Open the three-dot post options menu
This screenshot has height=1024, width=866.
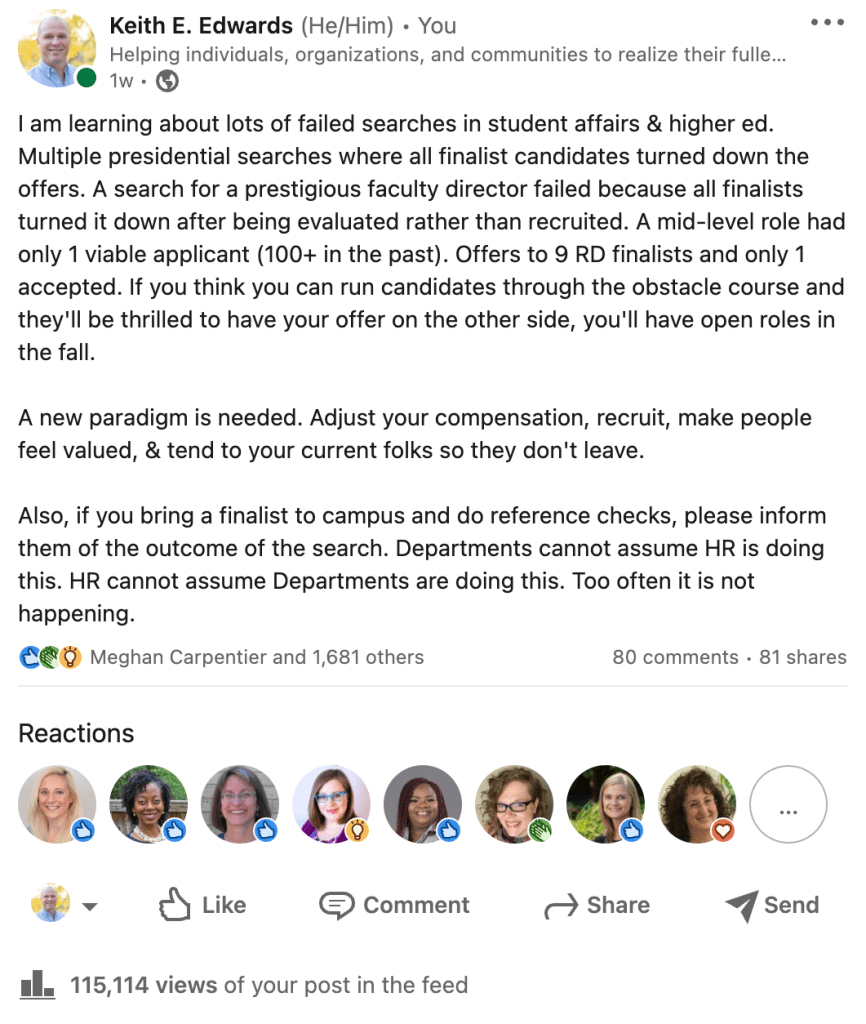coord(828,22)
